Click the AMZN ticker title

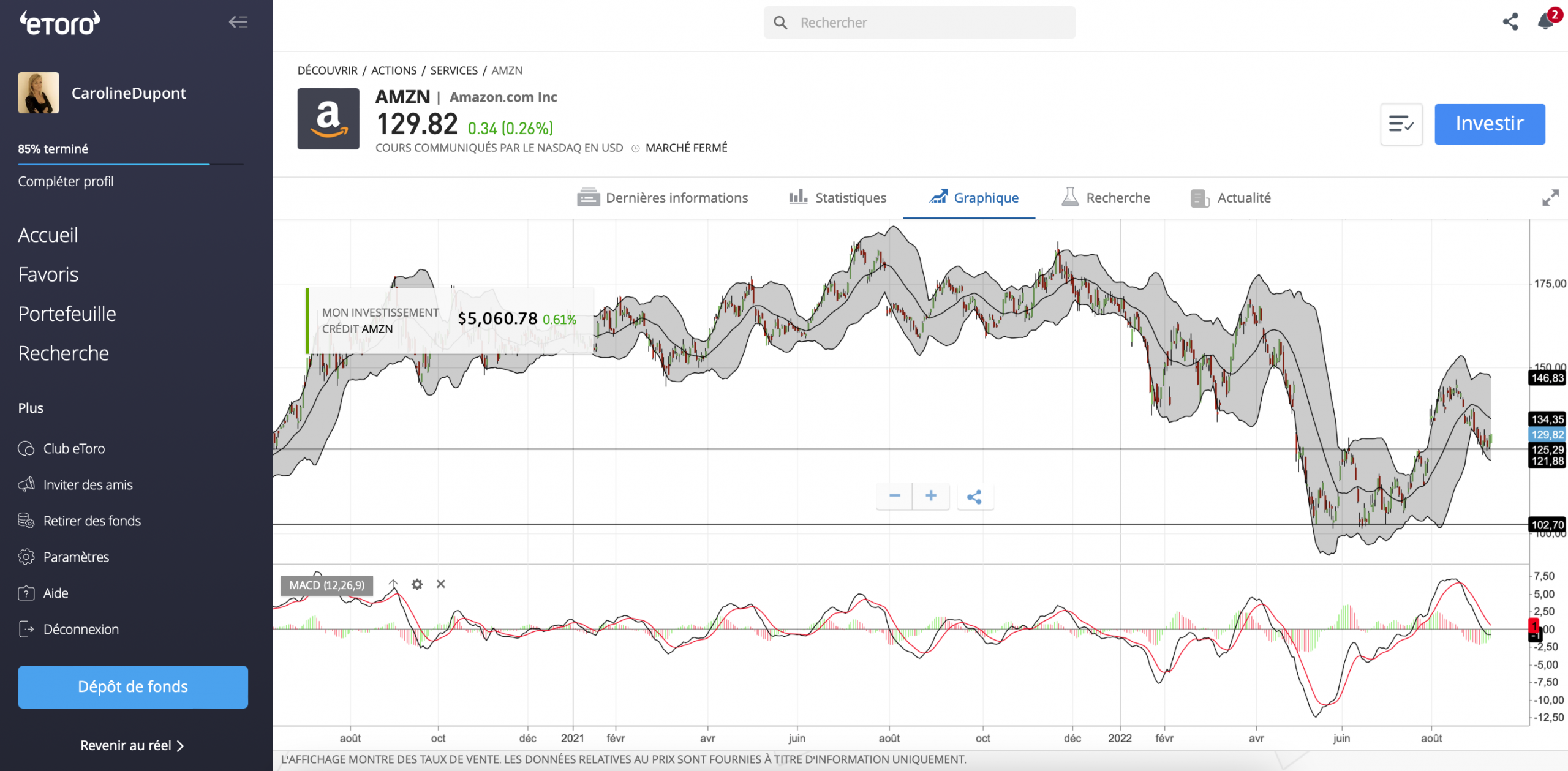click(402, 97)
